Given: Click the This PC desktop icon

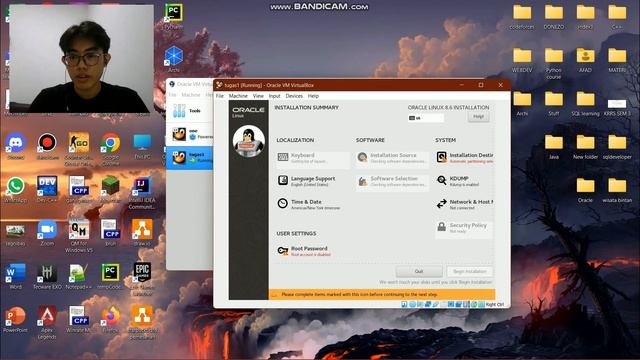Looking at the screenshot, I should tap(142, 147).
